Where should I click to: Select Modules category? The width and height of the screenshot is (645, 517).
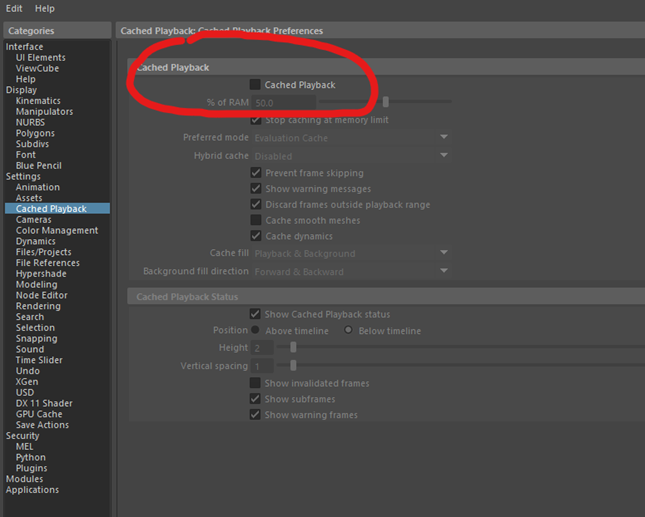tap(24, 479)
